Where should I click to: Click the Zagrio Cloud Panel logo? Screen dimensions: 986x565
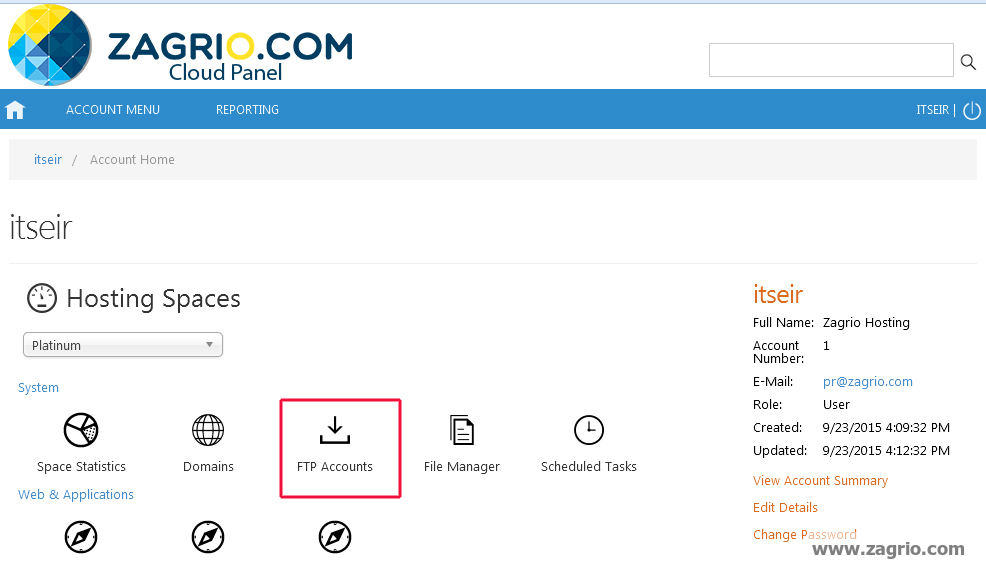tap(180, 45)
